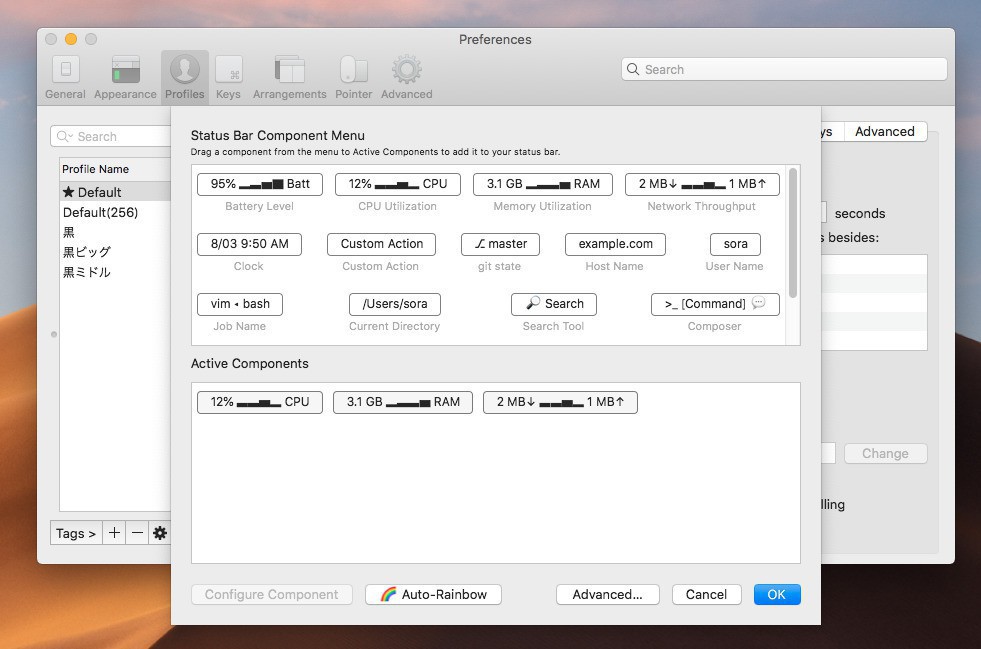Open the Appearance preferences pane

click(x=125, y=77)
